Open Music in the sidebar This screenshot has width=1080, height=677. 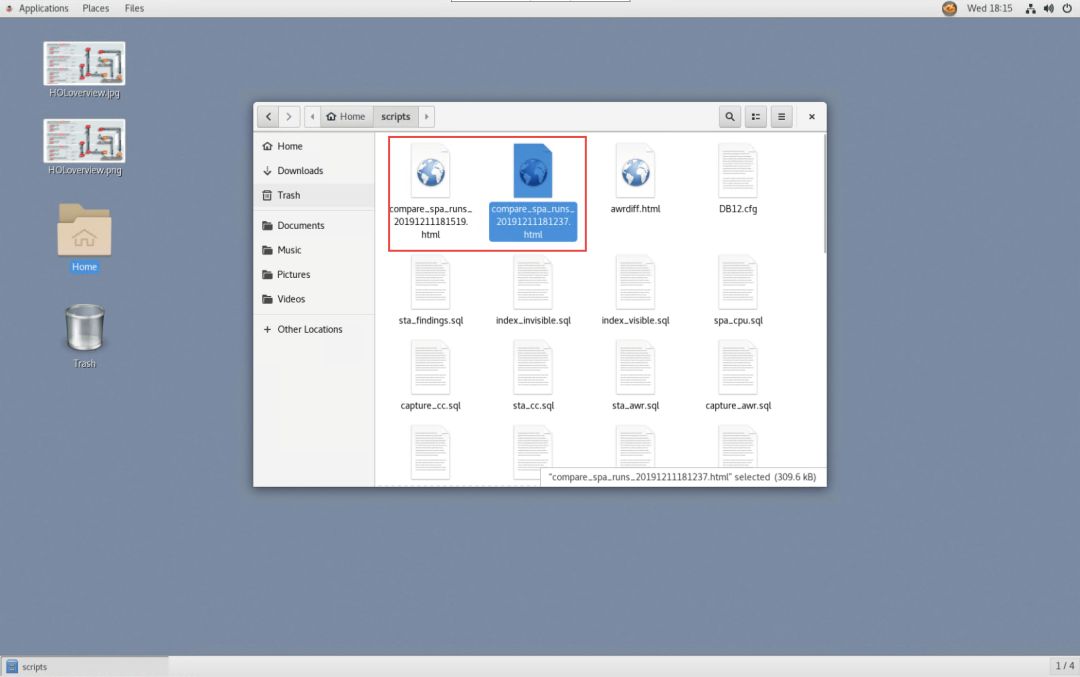[x=314, y=250]
